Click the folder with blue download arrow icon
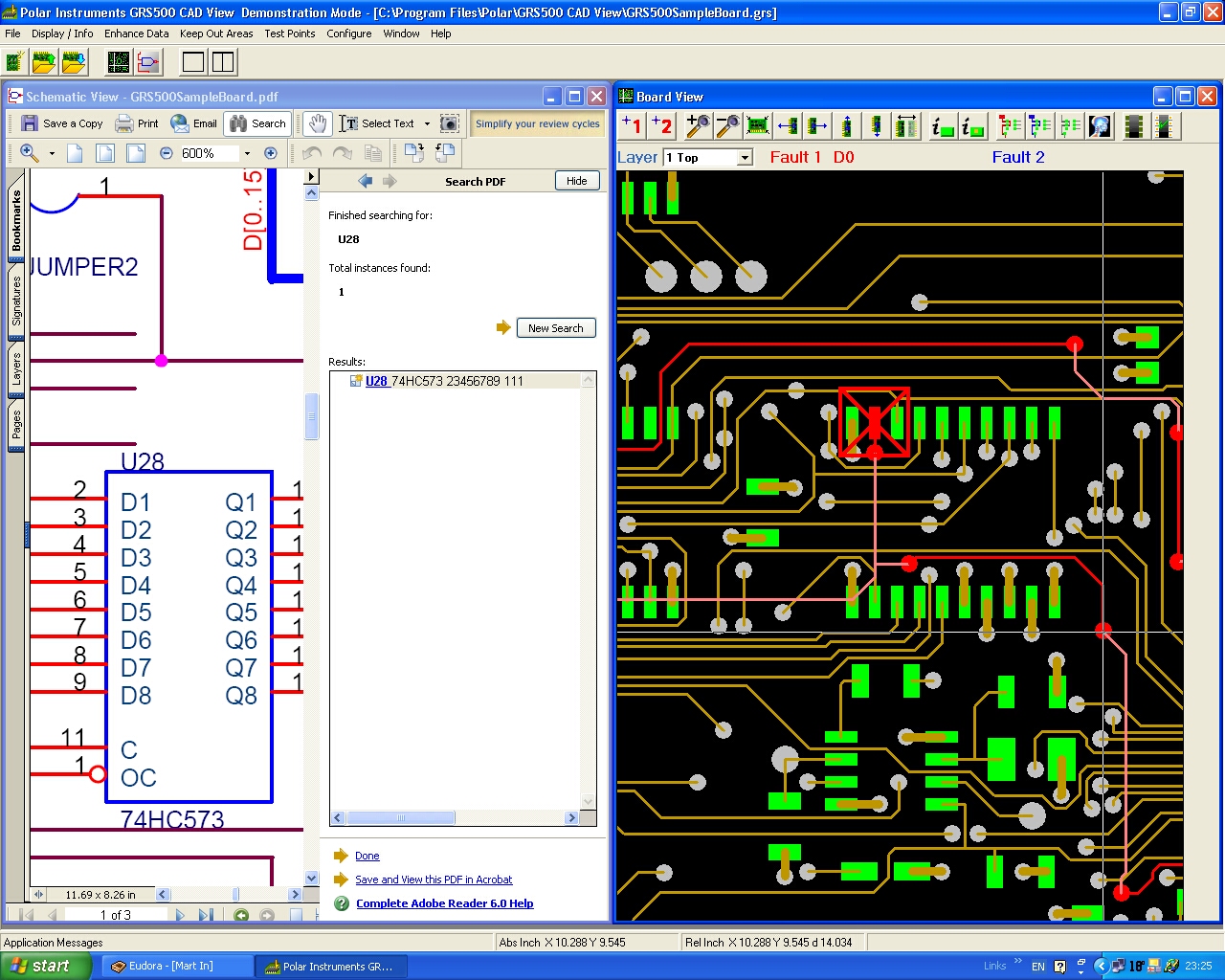The height and width of the screenshot is (980, 1225). coord(75,62)
